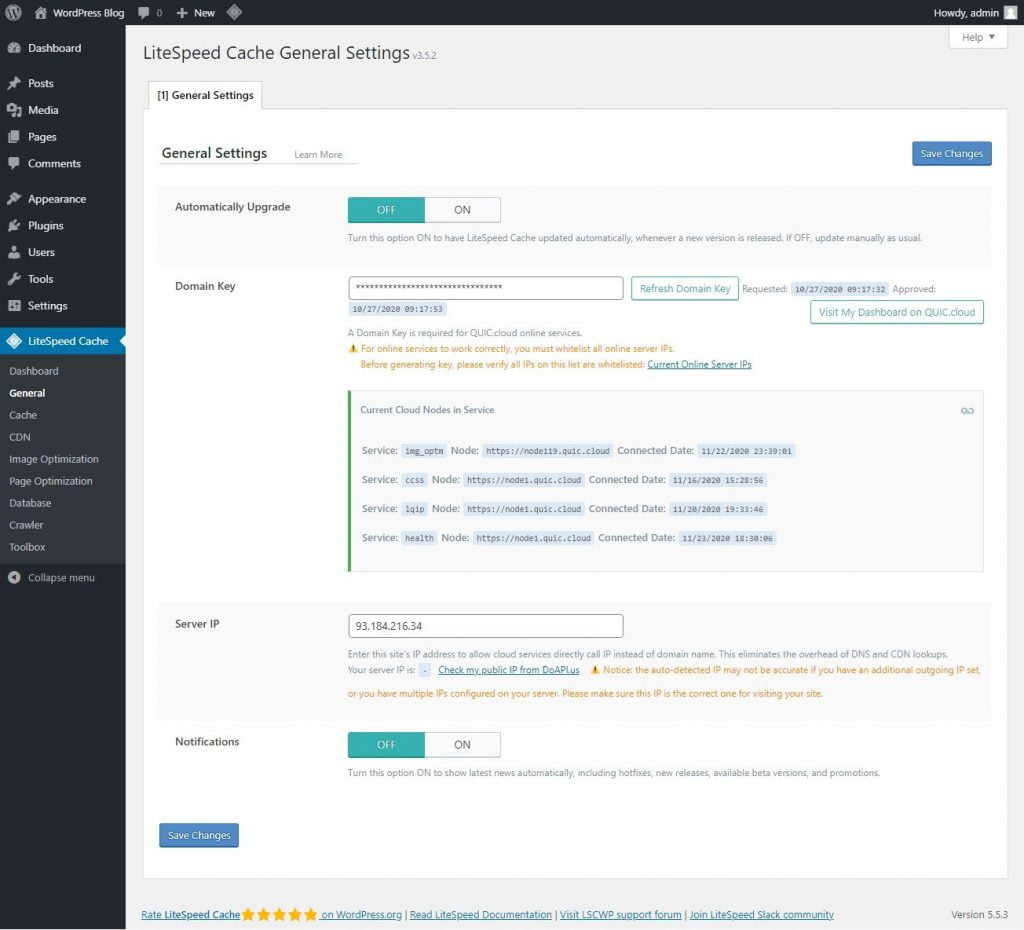Click the node119.quic.cloud URL
This screenshot has height=930, width=1024.
click(x=547, y=451)
